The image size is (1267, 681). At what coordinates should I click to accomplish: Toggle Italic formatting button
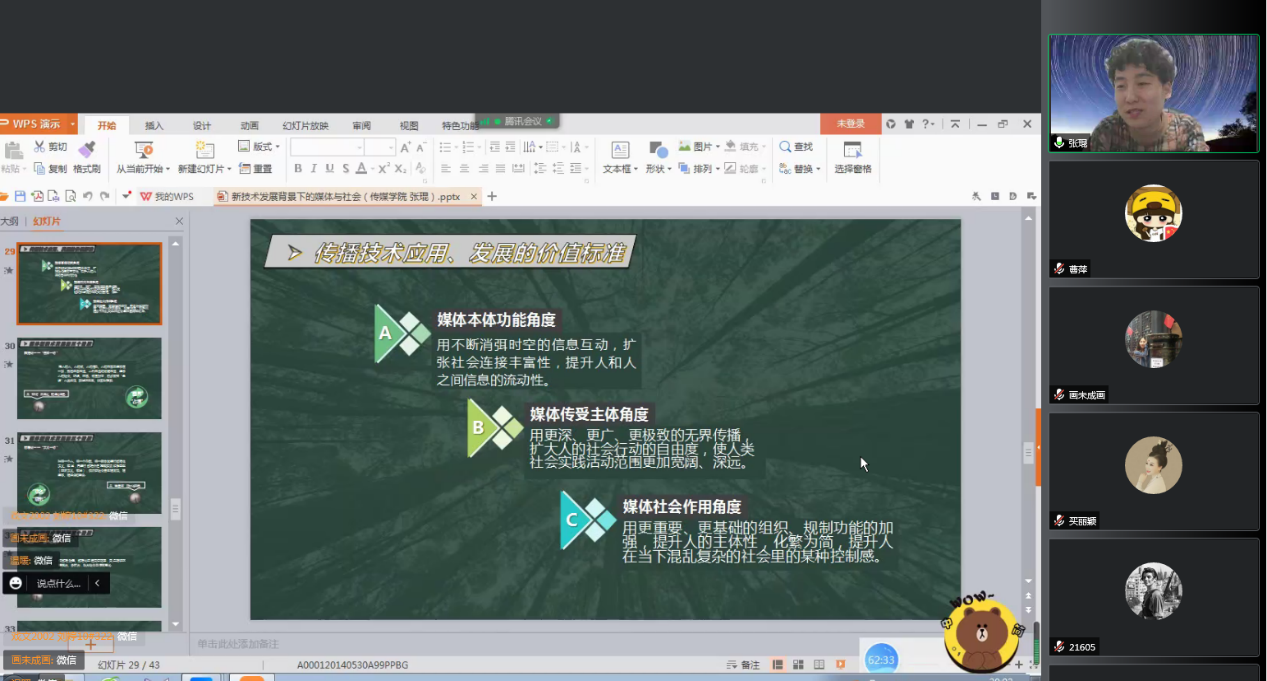pos(313,169)
